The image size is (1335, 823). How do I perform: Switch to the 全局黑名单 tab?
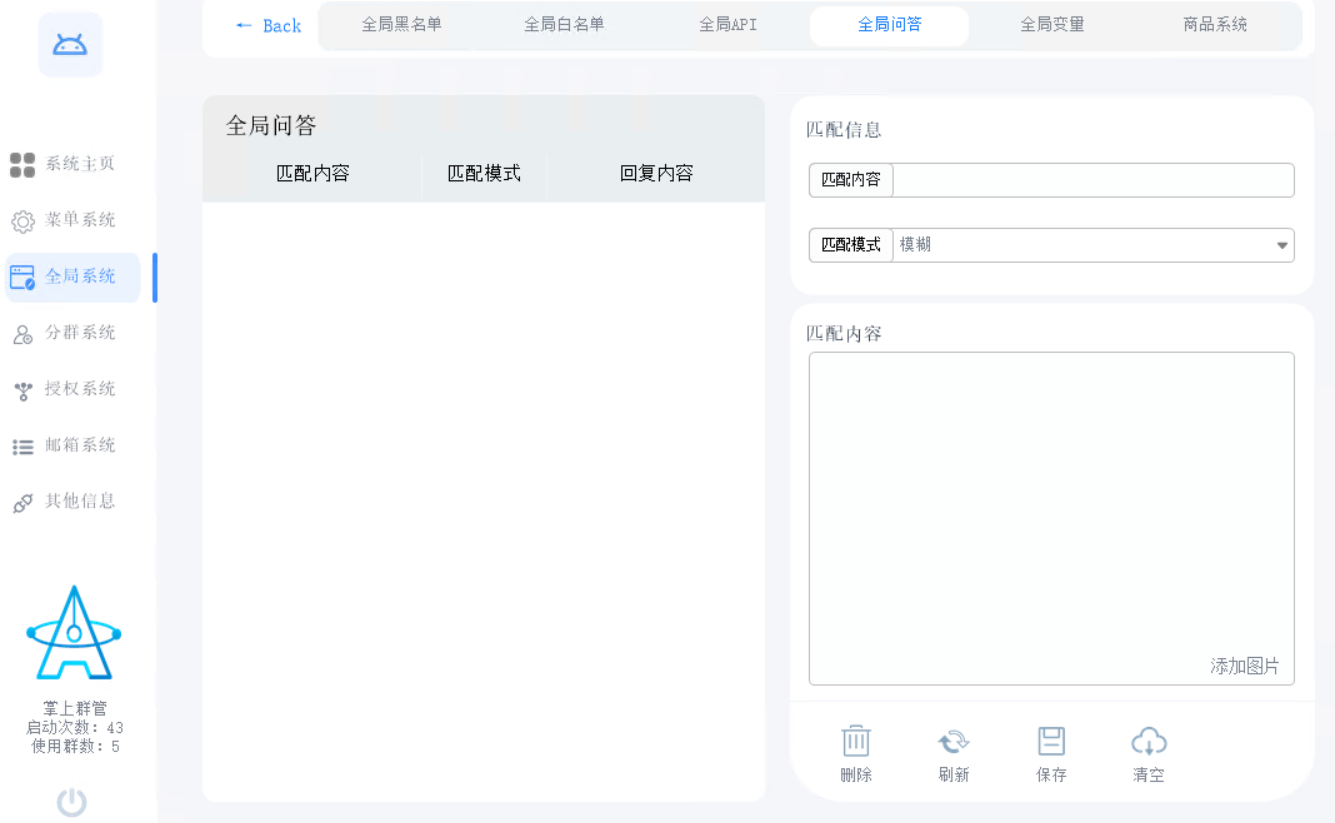tap(401, 25)
